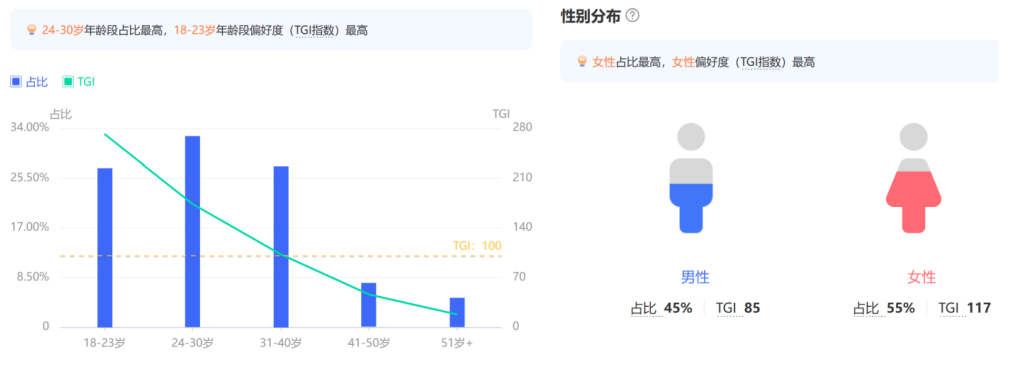This screenshot has width=1027, height=368.
Task: Click the 41-50岁 bar in chart
Action: point(369,304)
